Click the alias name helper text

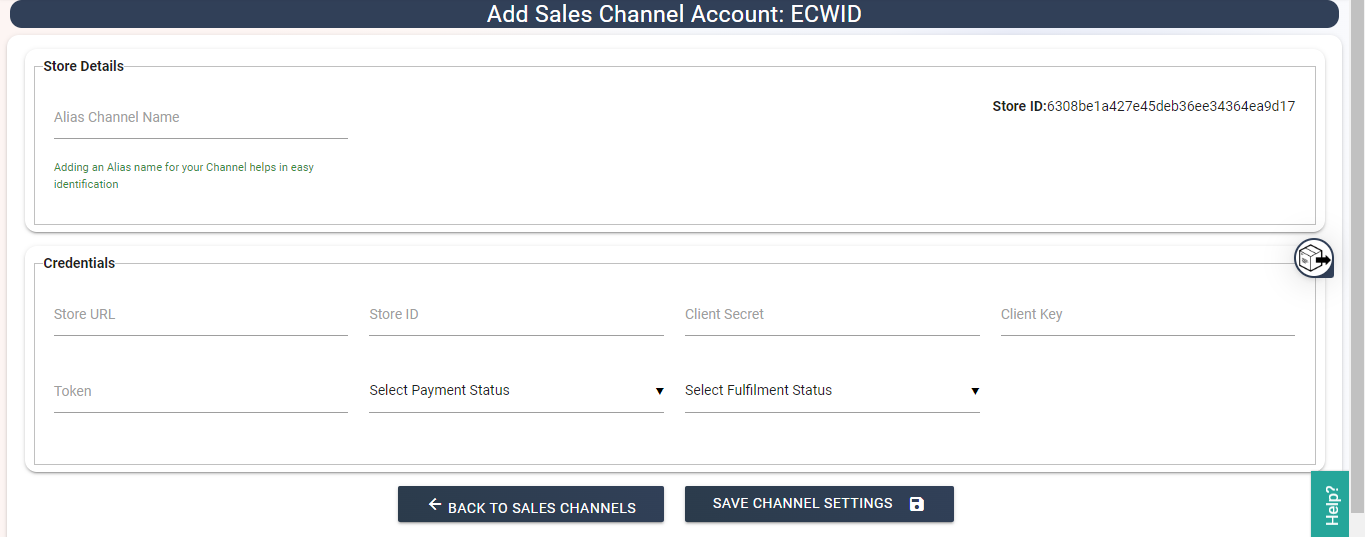[x=184, y=176]
